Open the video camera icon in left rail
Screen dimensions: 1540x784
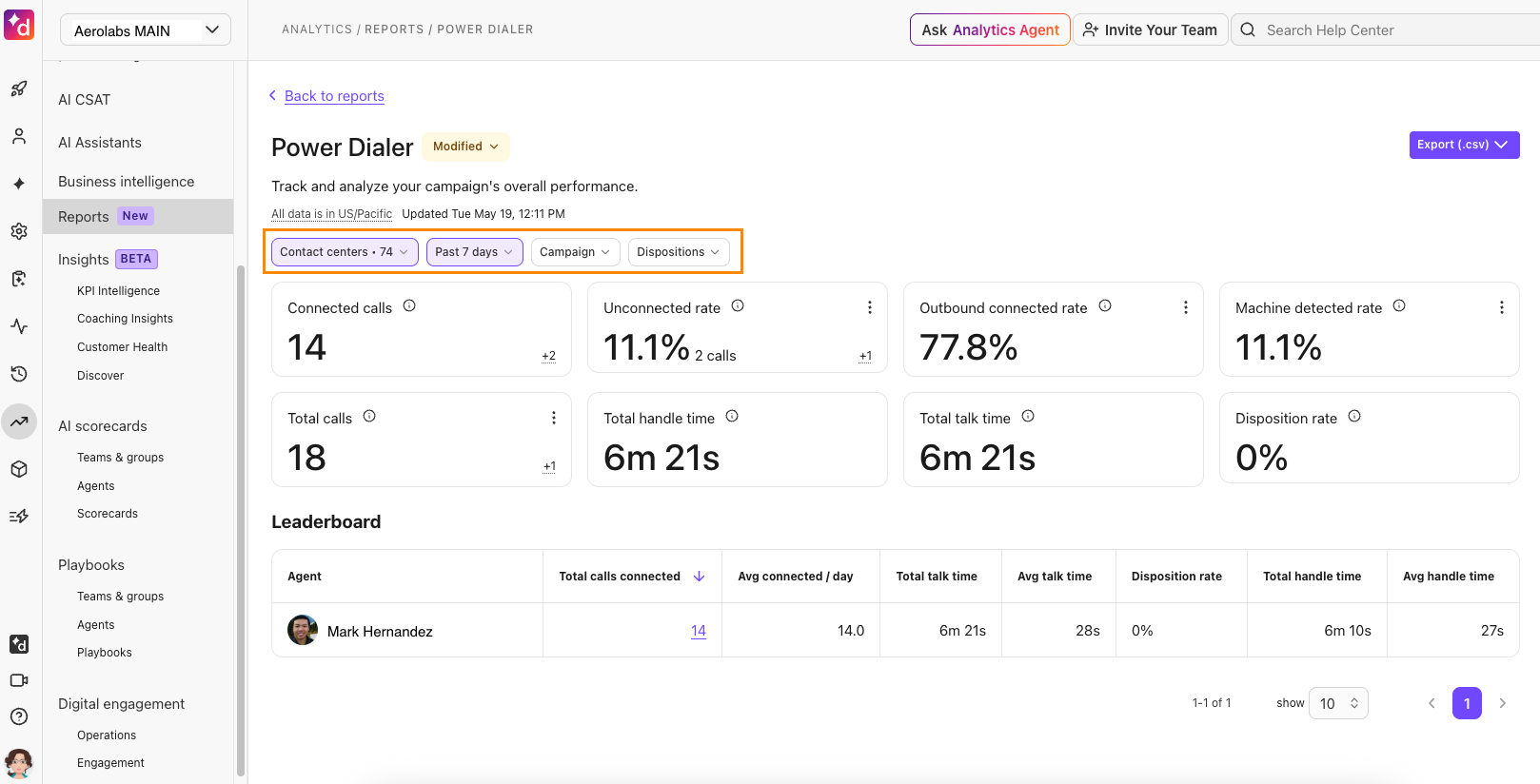pyautogui.click(x=19, y=680)
